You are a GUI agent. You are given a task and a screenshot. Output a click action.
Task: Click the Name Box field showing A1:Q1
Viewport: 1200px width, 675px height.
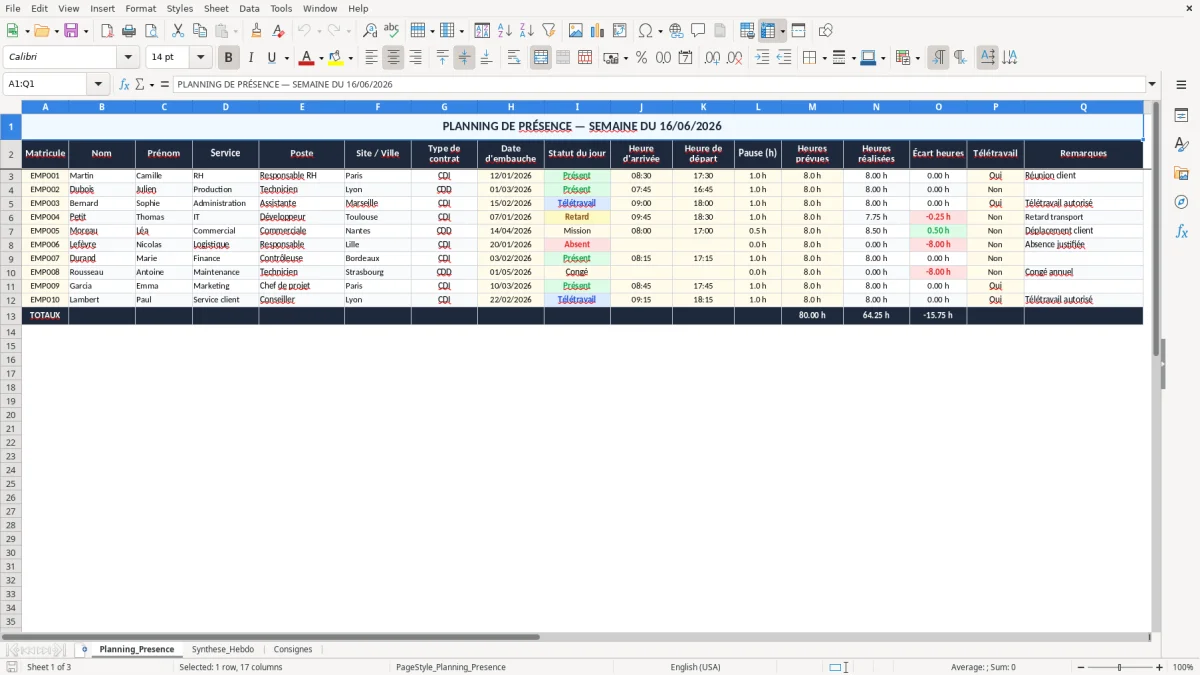46,84
